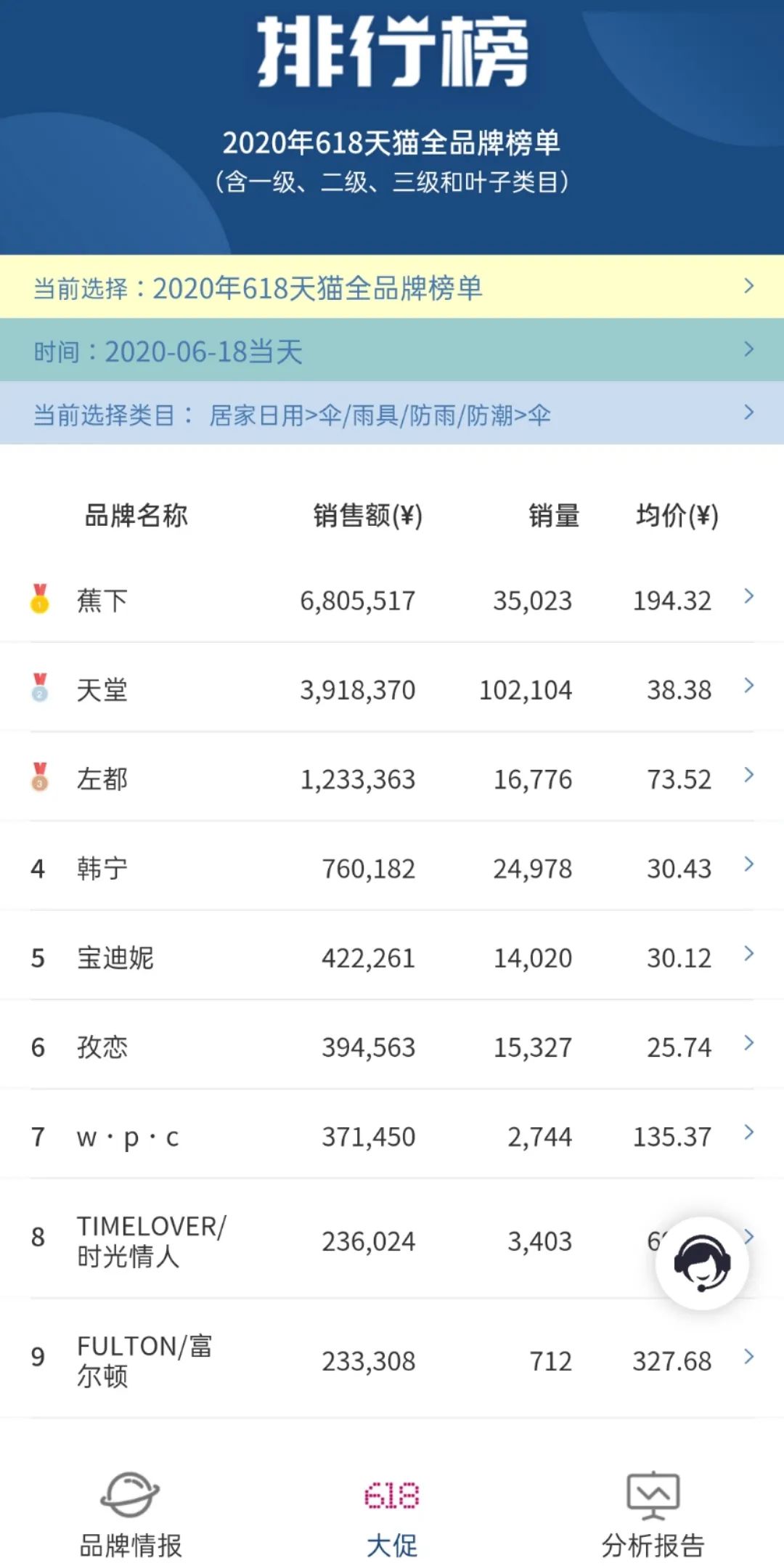Tap the planet icon for 品牌情报

[x=130, y=1495]
